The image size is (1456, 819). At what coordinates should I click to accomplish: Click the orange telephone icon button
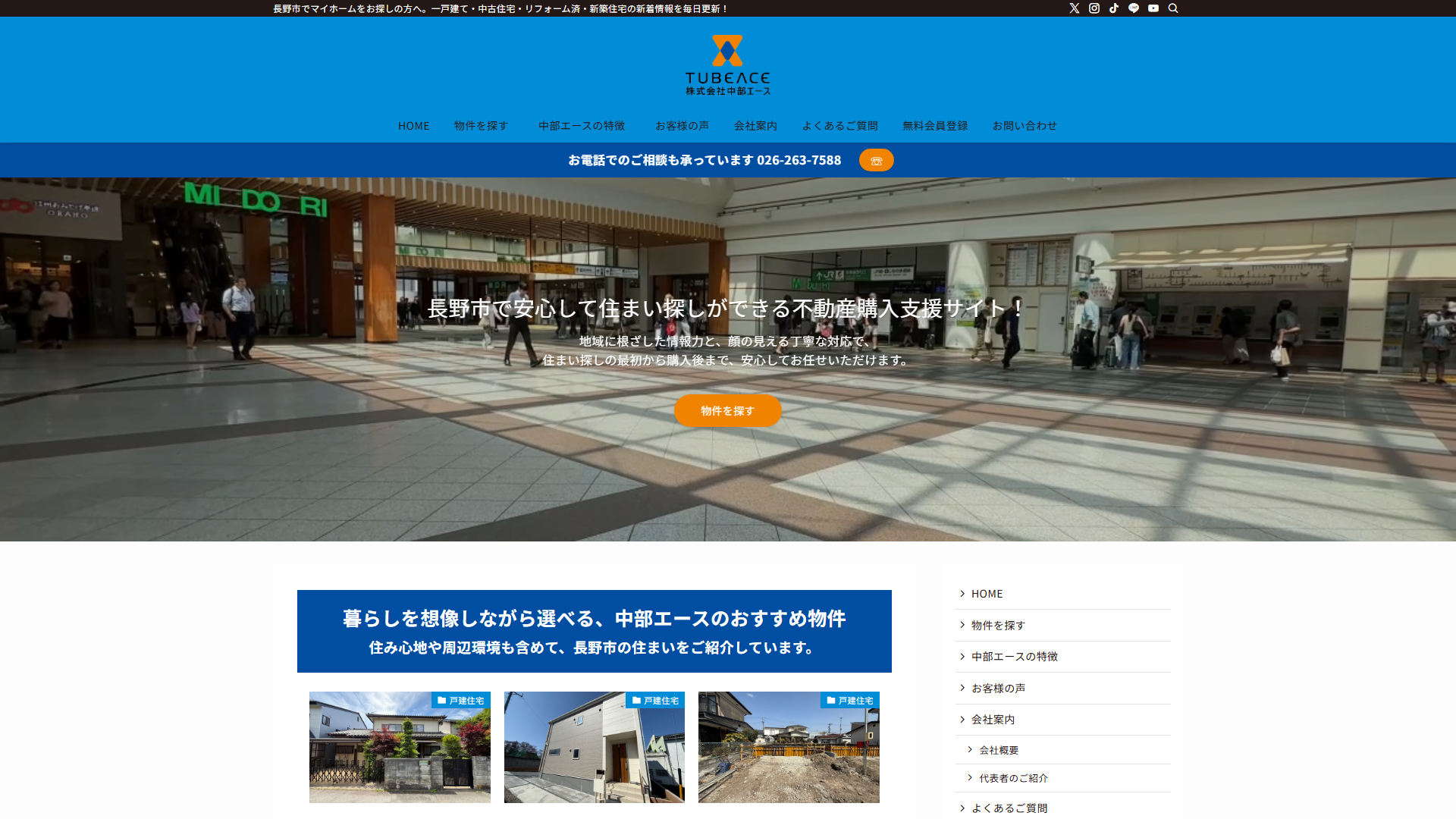pyautogui.click(x=877, y=160)
